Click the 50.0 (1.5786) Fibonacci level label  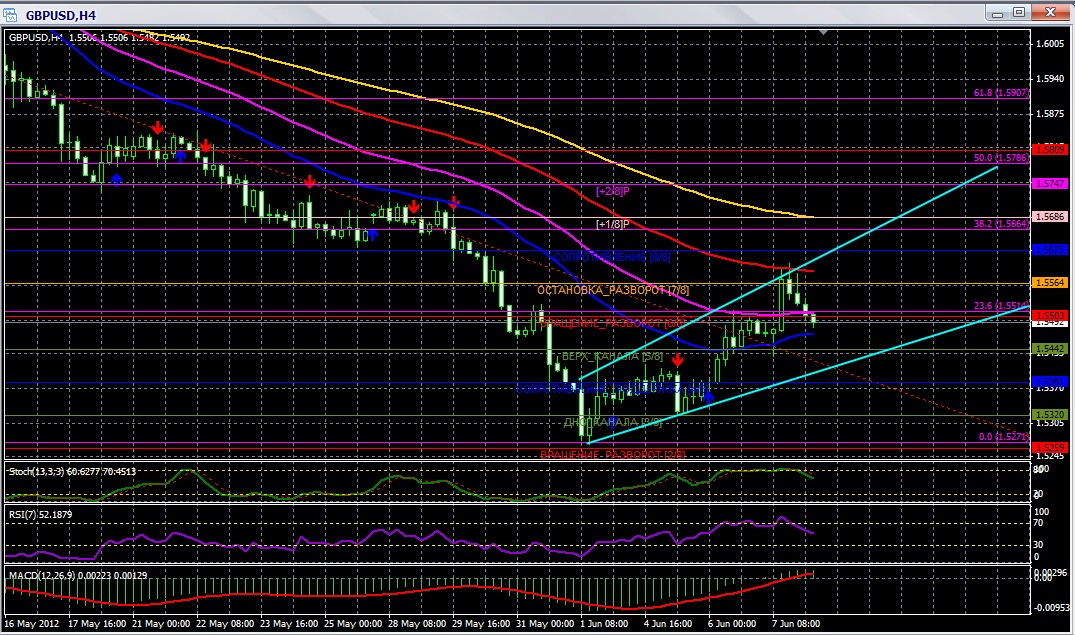1001,158
